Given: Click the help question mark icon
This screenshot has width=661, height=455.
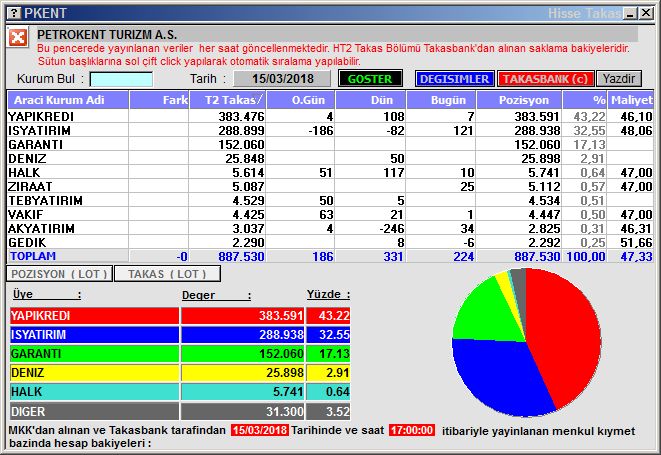Looking at the screenshot, I should (x=14, y=13).
